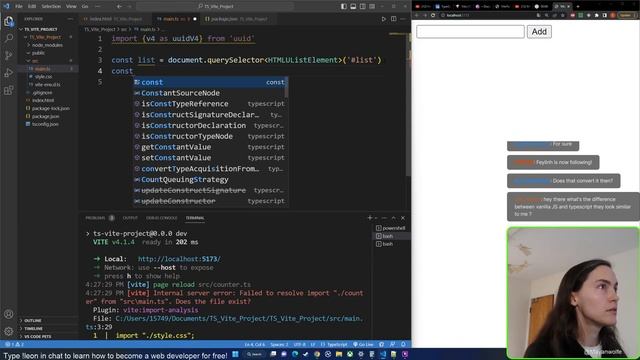Toggle secondary side bar layout icon
The image size is (640, 360).
[x=362, y=7]
